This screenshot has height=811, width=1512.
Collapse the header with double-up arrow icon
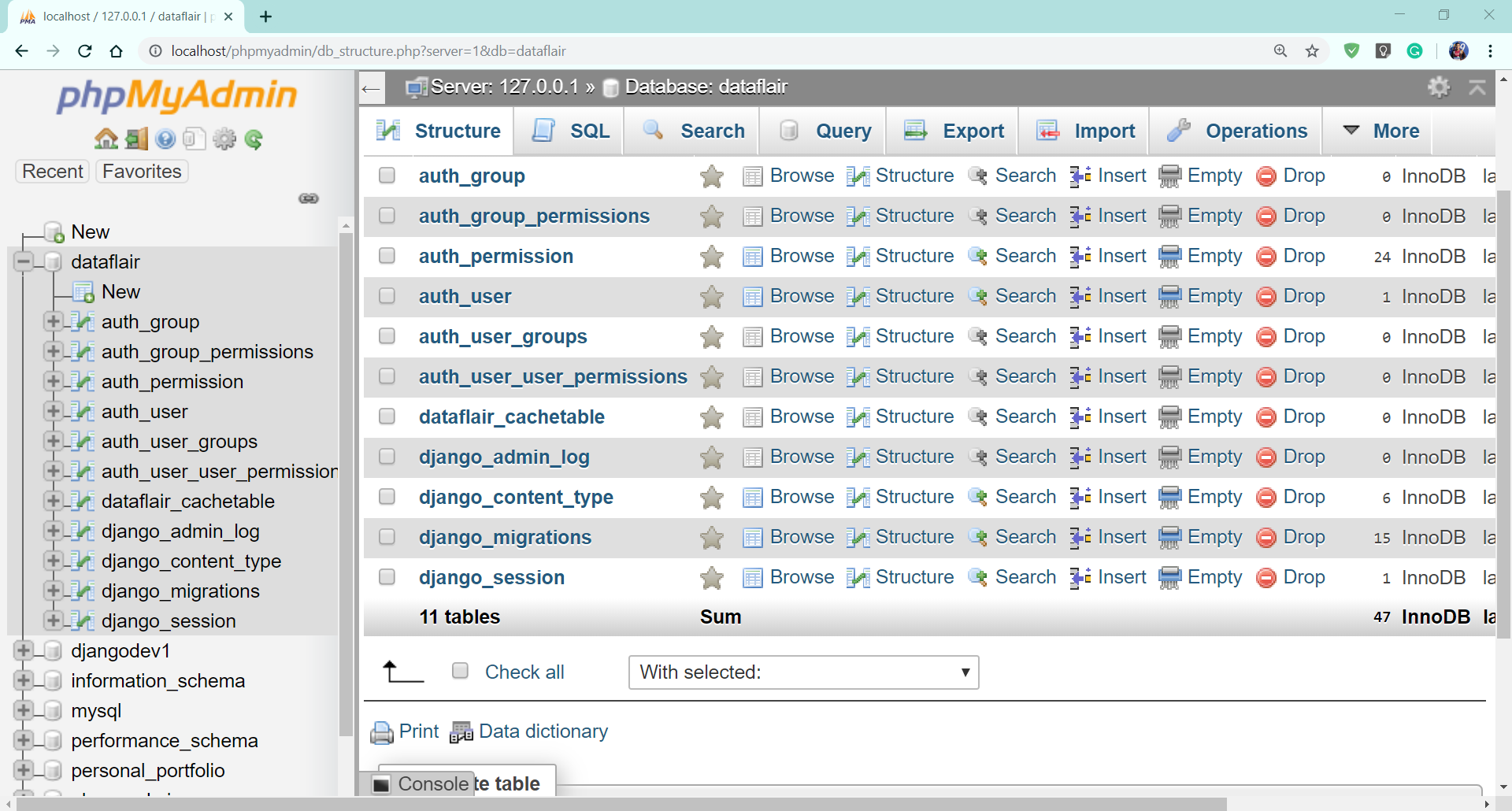[1477, 87]
